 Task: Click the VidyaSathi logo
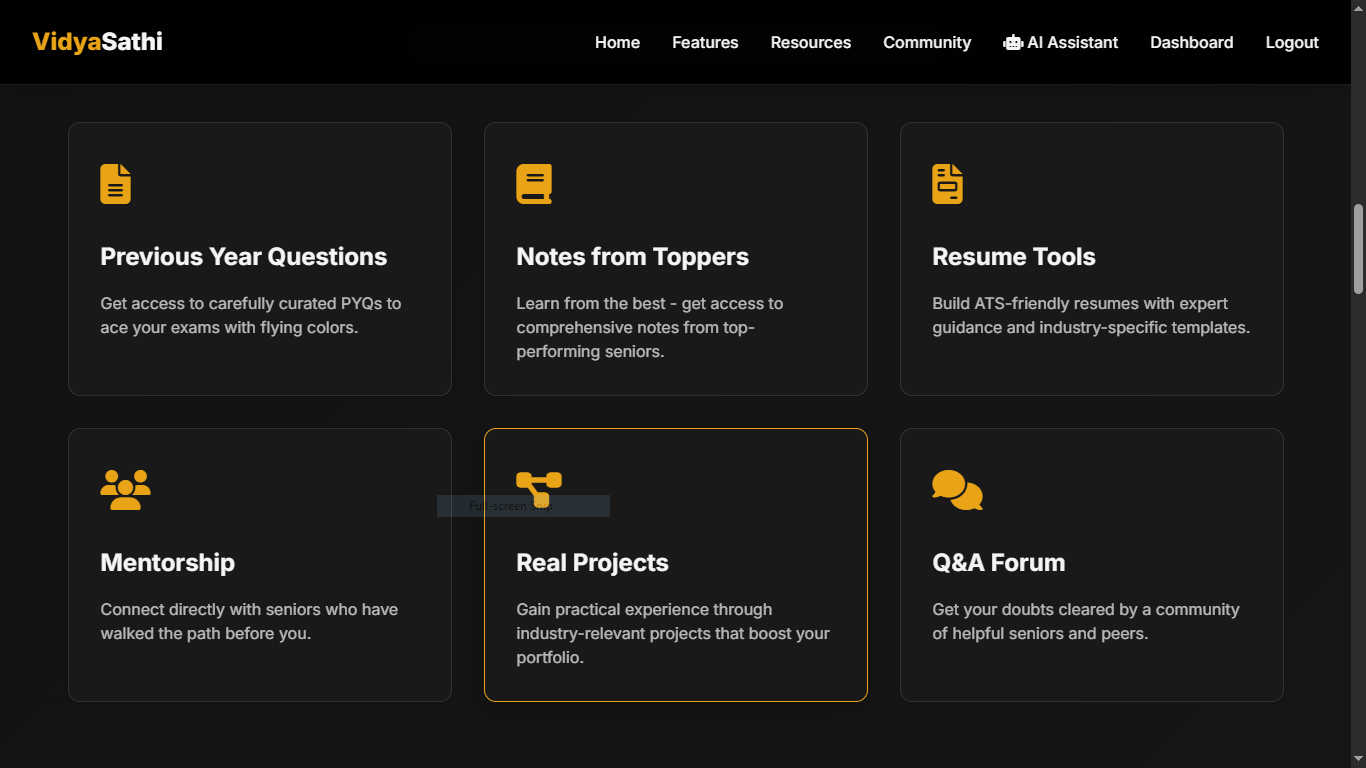[x=98, y=42]
